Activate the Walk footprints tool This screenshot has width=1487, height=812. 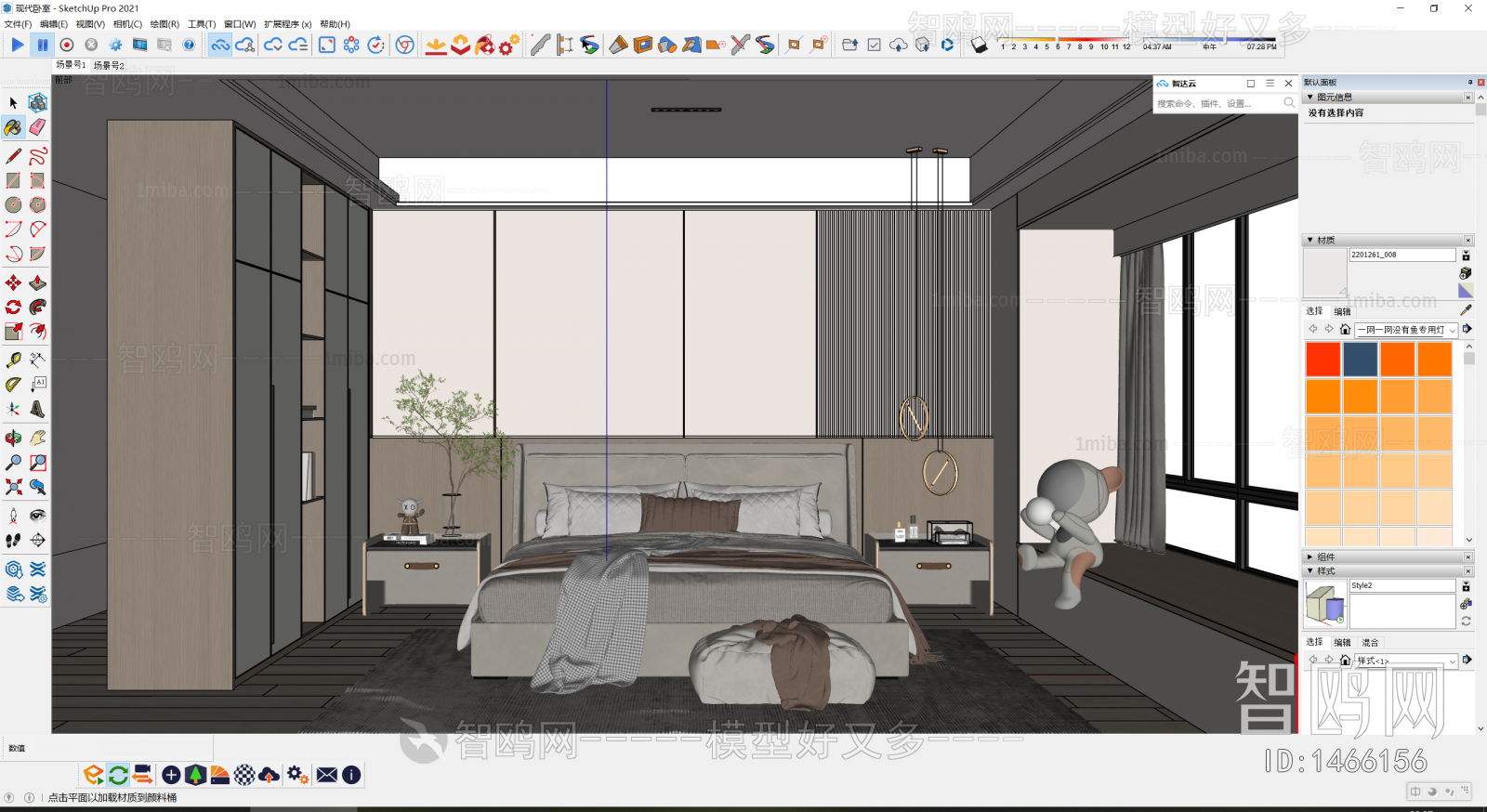(x=13, y=540)
